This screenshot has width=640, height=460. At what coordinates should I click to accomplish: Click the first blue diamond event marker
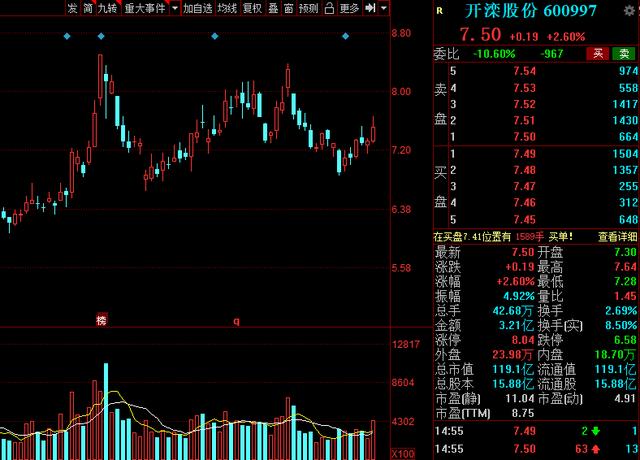click(67, 36)
